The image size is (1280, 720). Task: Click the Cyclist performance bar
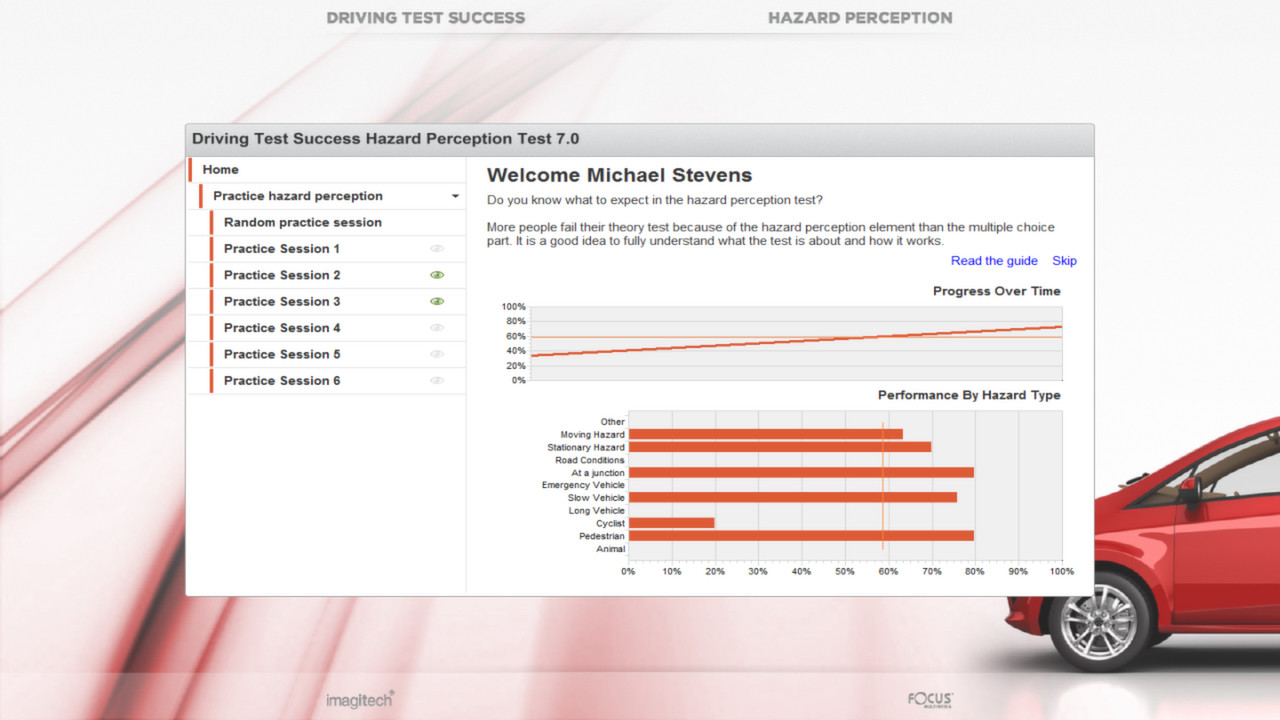[x=671, y=523]
